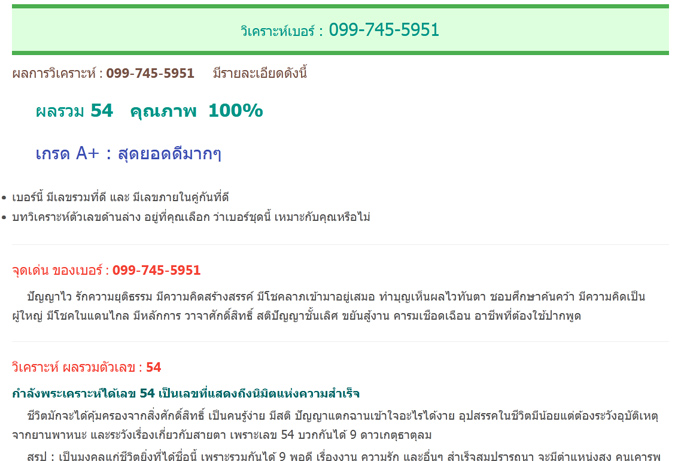Click the 'เกรด A+ : สุดยอดดีมากๆ' line
675x461 pixels.
tap(128, 153)
